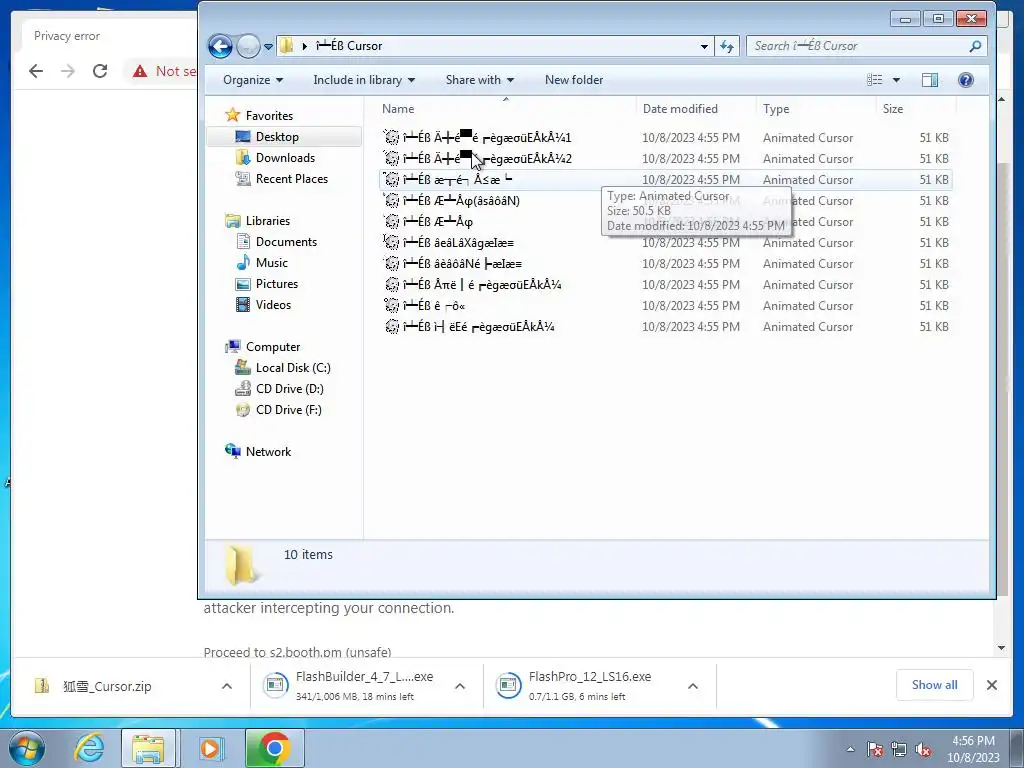This screenshot has height=768, width=1024.
Task: Open downloaded Cursor.zip file
Action: tap(107, 686)
